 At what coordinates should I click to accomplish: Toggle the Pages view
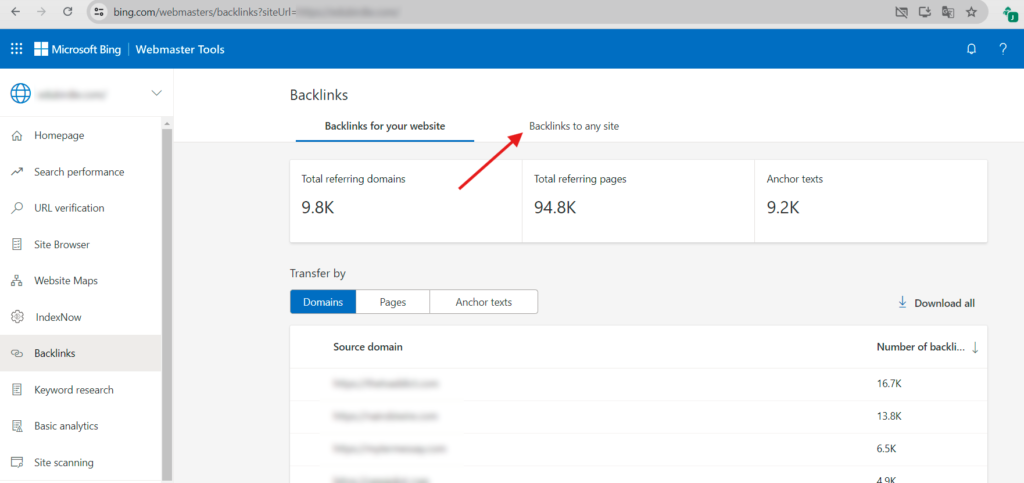pyautogui.click(x=392, y=302)
